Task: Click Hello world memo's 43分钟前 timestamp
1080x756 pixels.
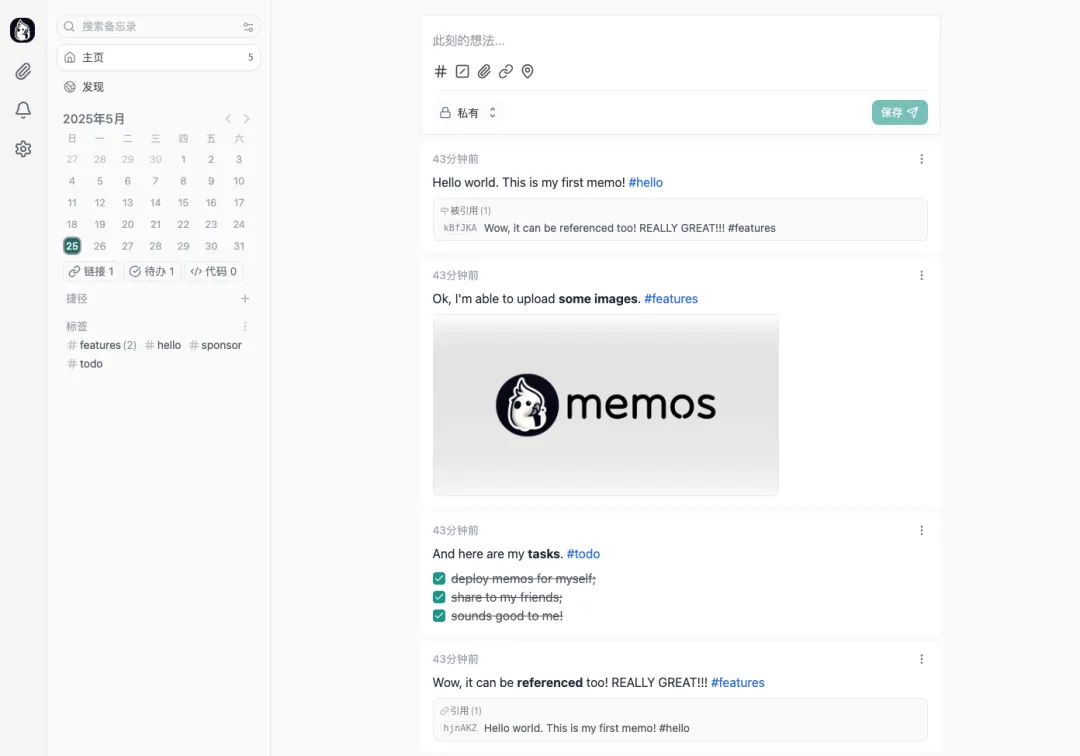Action: [455, 159]
